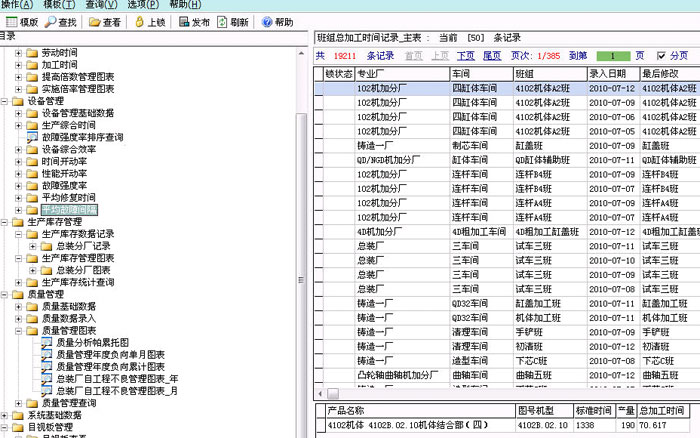The image size is (700, 438).
Task: Collapse the 设备管理 tree node
Action: (x=5, y=100)
